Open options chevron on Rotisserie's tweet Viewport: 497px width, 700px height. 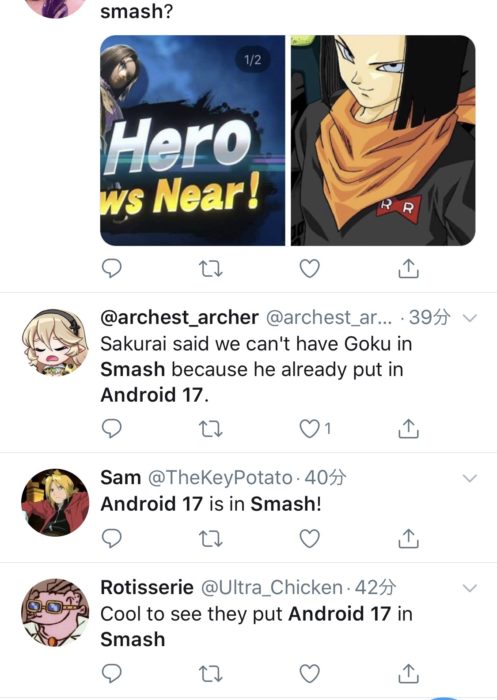point(470,588)
